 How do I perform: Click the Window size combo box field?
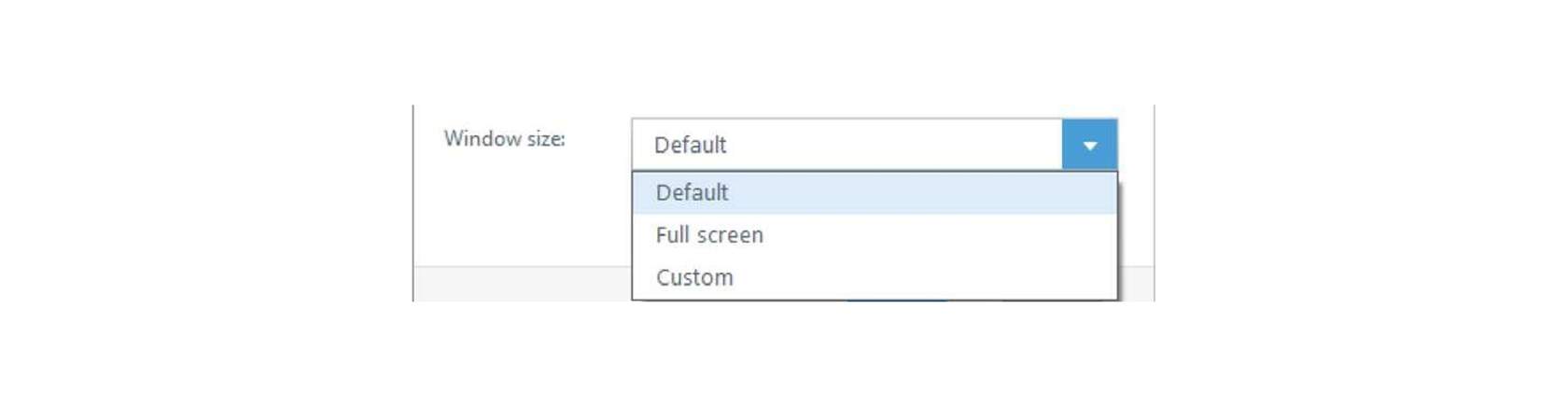[875, 145]
